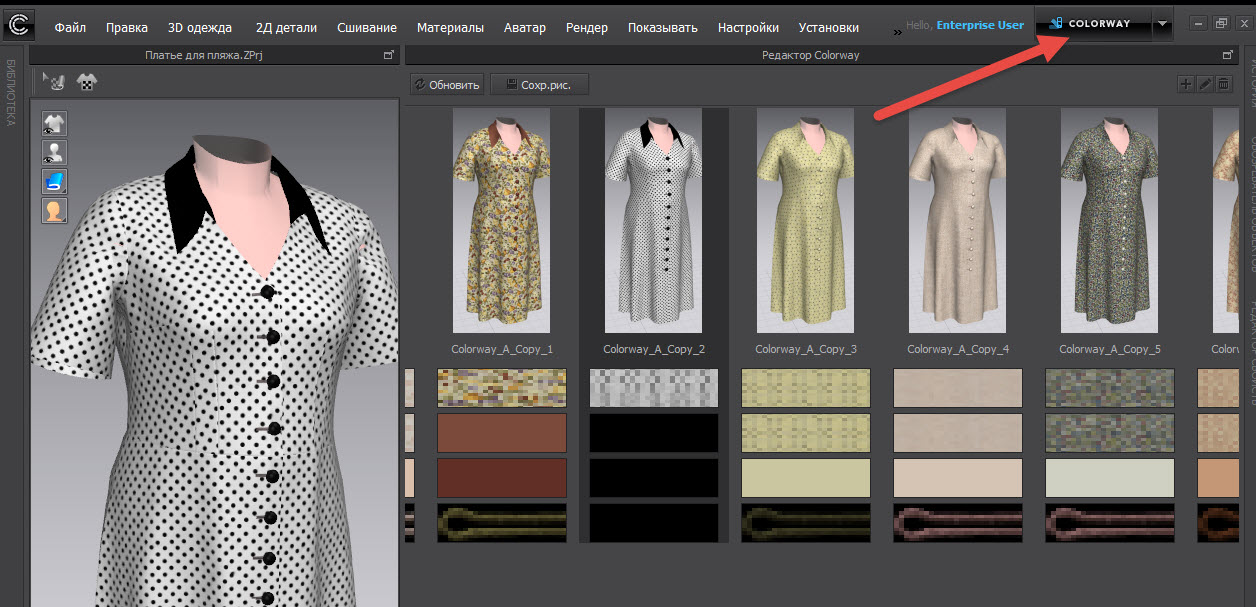Click the checkered shirt texture icon
Image resolution: width=1256 pixels, height=607 pixels.
[87, 83]
